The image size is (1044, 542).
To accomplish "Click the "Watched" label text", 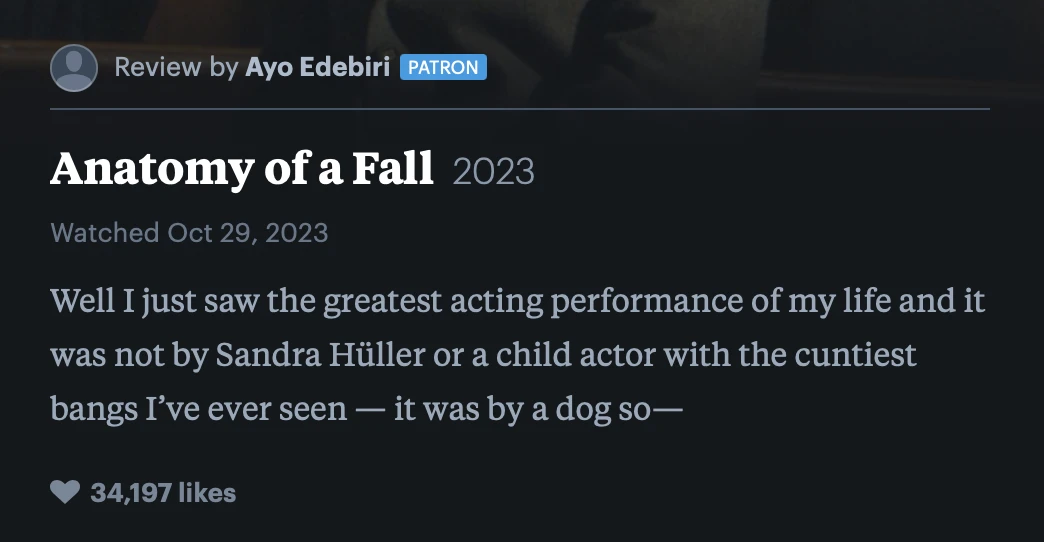I will coord(104,233).
